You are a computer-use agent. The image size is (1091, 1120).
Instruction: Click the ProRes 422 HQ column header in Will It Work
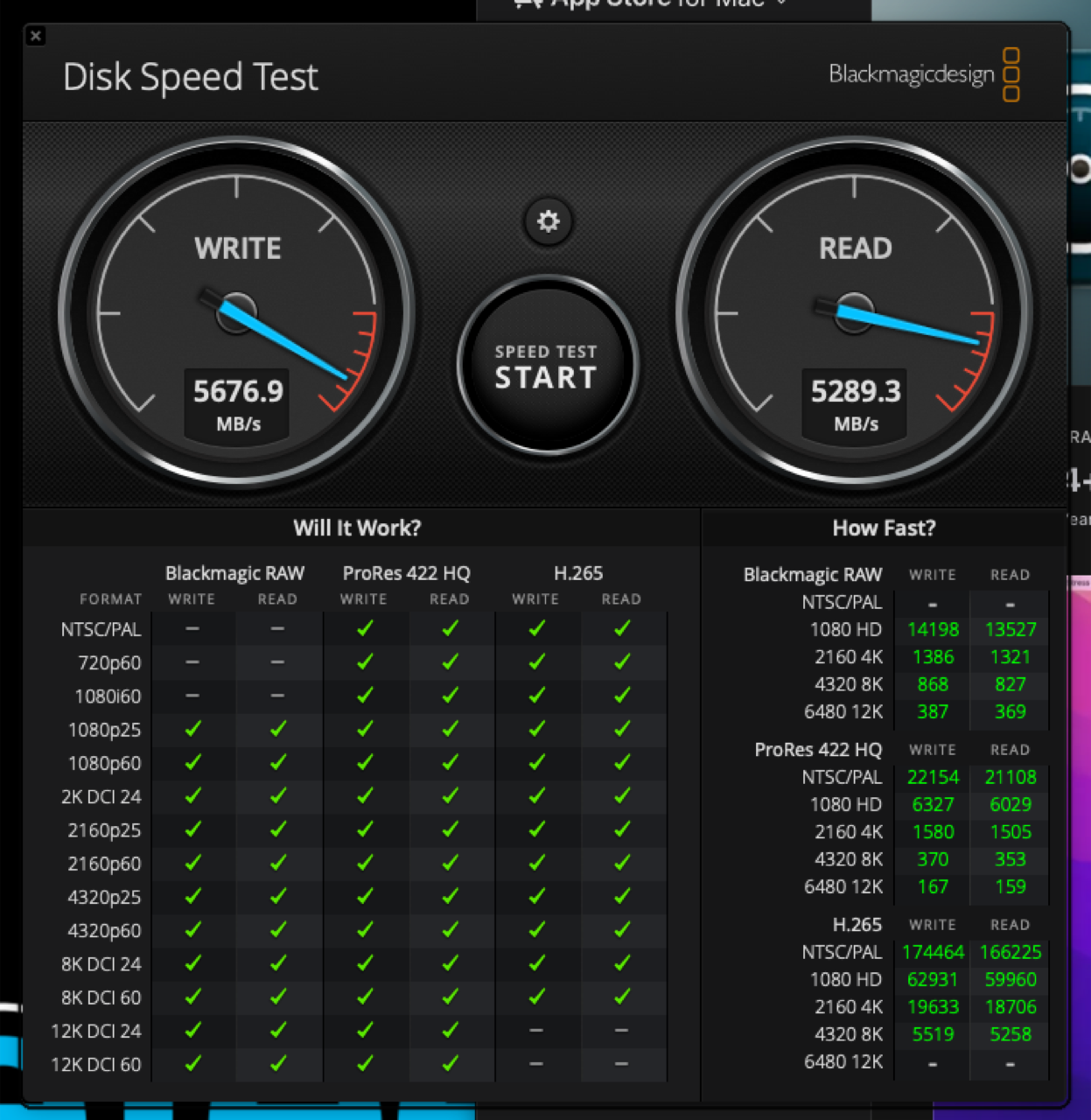[407, 573]
